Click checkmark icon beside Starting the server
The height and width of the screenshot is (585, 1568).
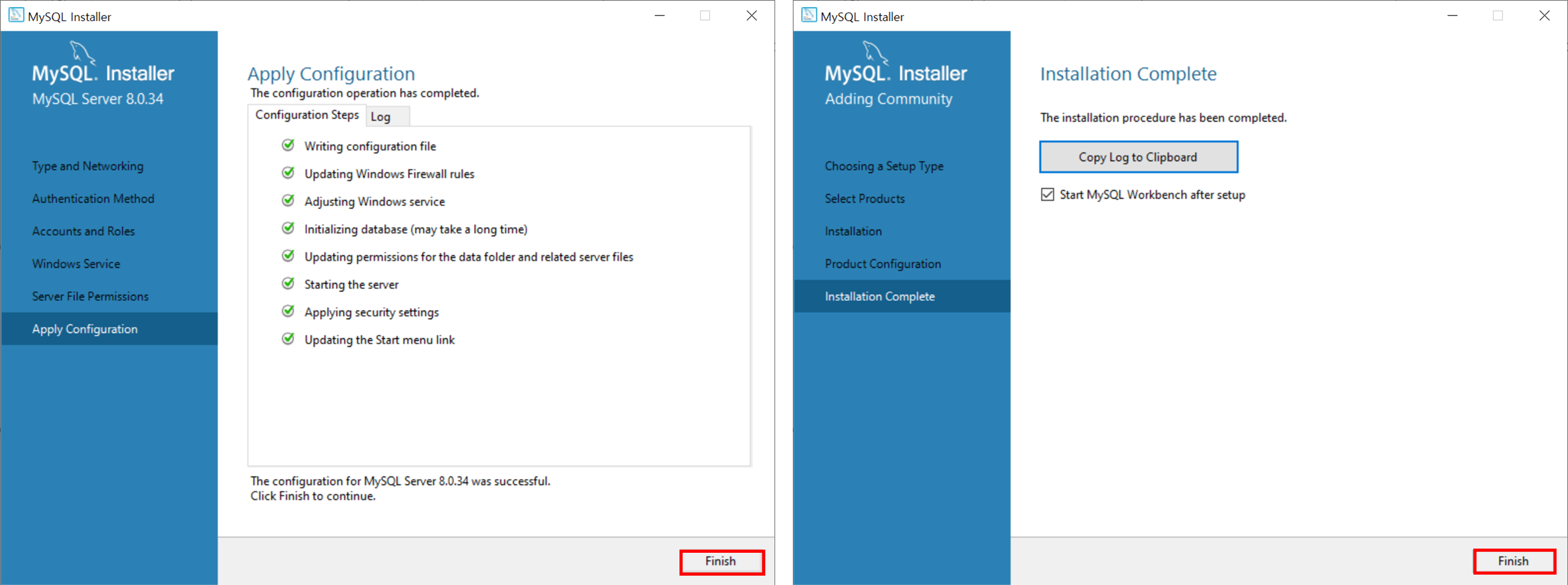[289, 283]
